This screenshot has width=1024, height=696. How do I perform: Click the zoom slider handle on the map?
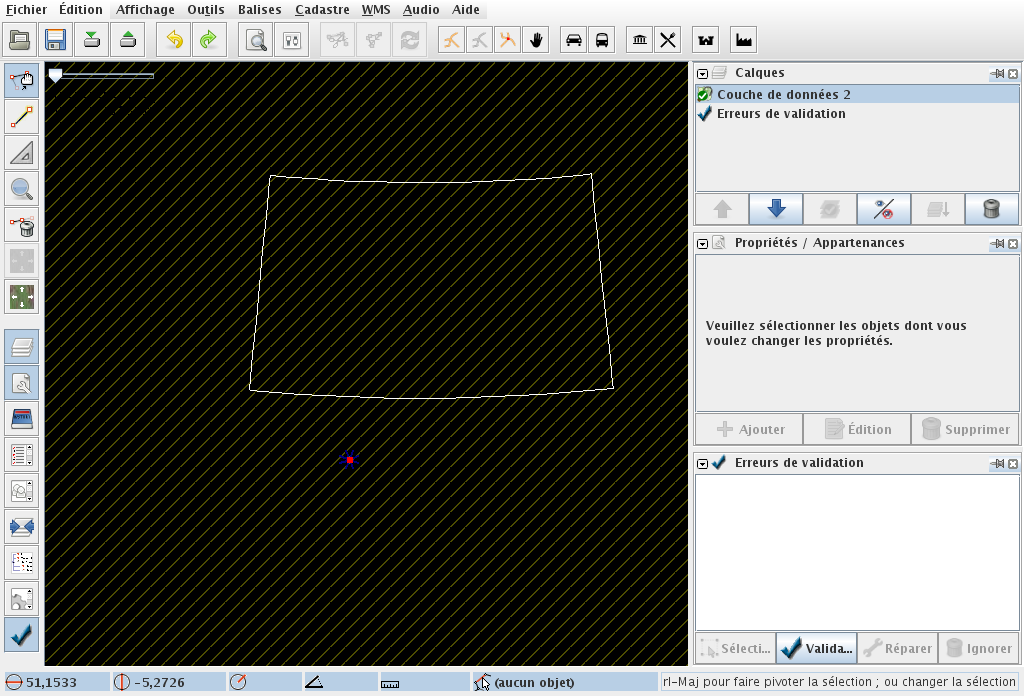[x=56, y=75]
